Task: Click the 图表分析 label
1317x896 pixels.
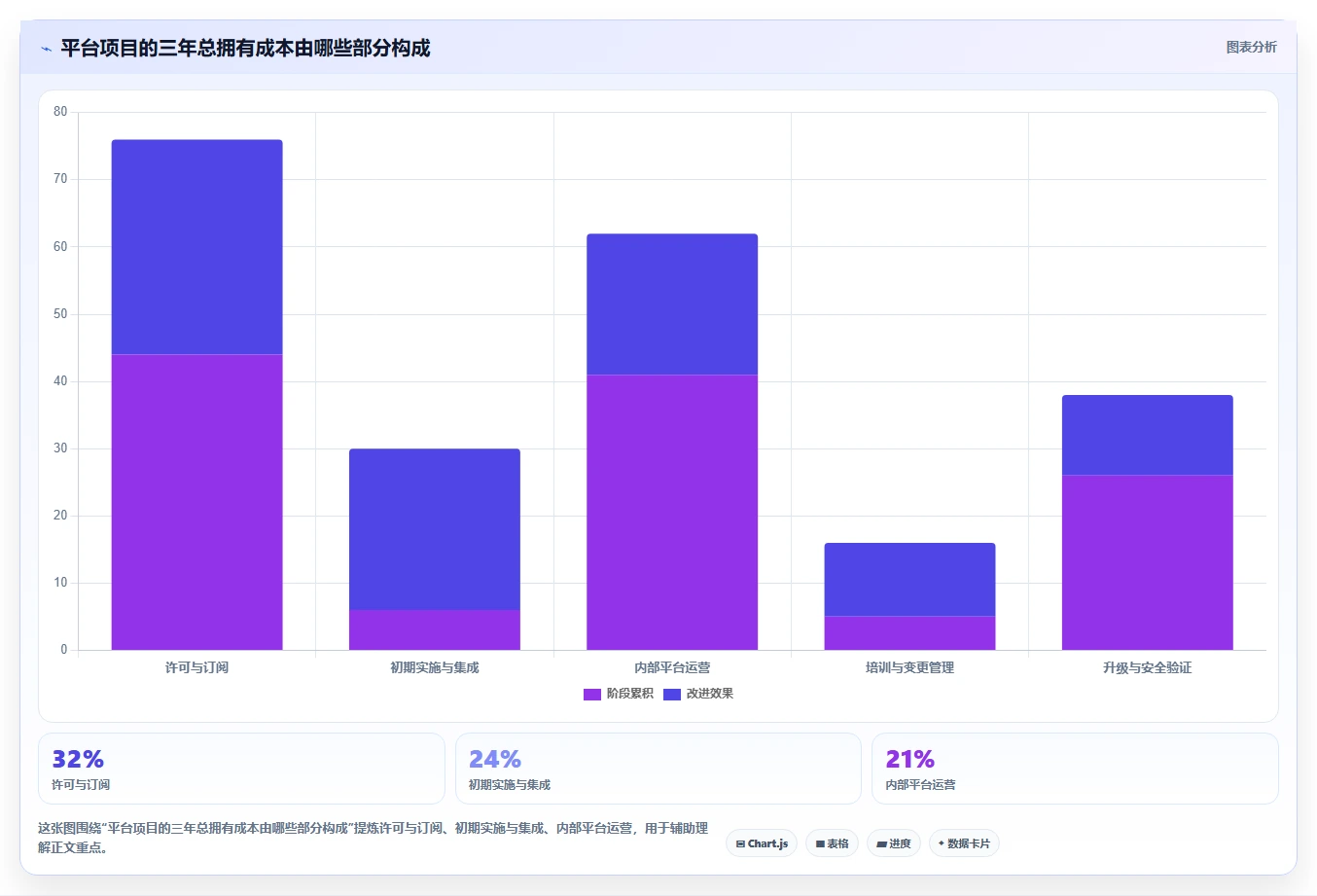Action: pyautogui.click(x=1251, y=47)
